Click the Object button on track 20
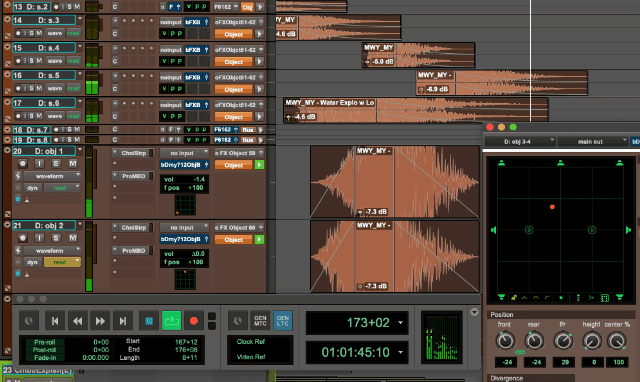Viewport: 640px width, 382px height. 233,165
